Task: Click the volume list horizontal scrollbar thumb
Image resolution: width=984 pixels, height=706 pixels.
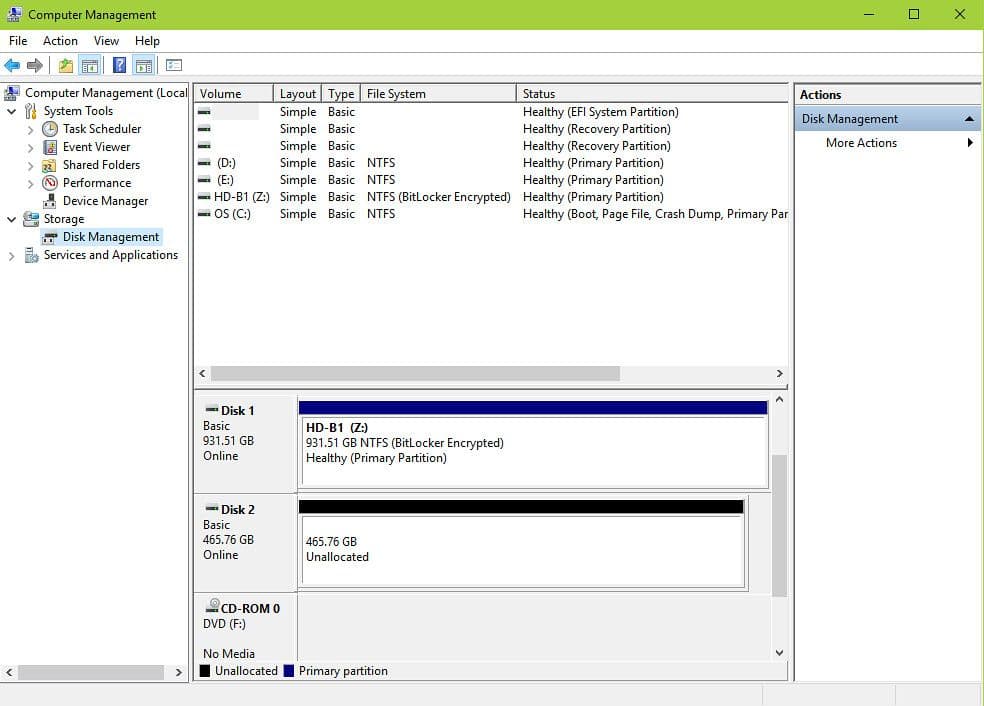Action: 415,373
